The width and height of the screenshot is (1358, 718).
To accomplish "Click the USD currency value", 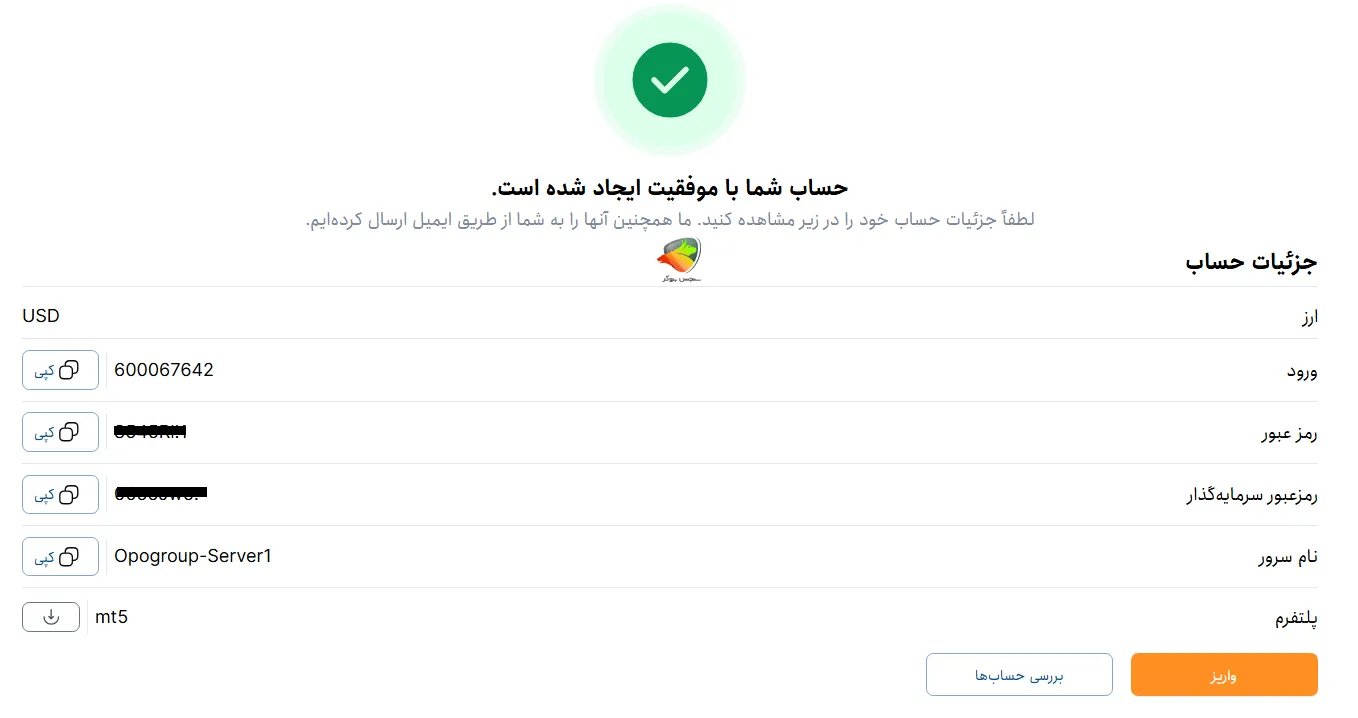I will (x=40, y=315).
